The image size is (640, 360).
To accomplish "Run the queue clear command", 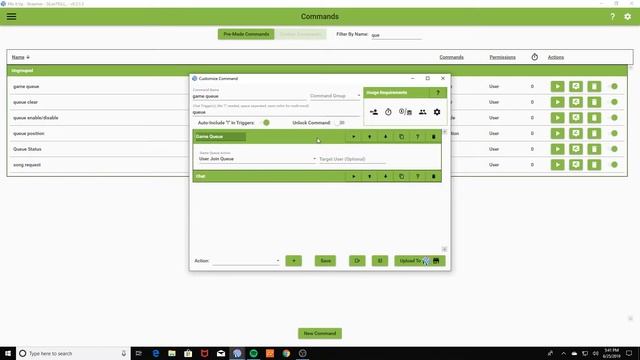I will click(x=557, y=102).
